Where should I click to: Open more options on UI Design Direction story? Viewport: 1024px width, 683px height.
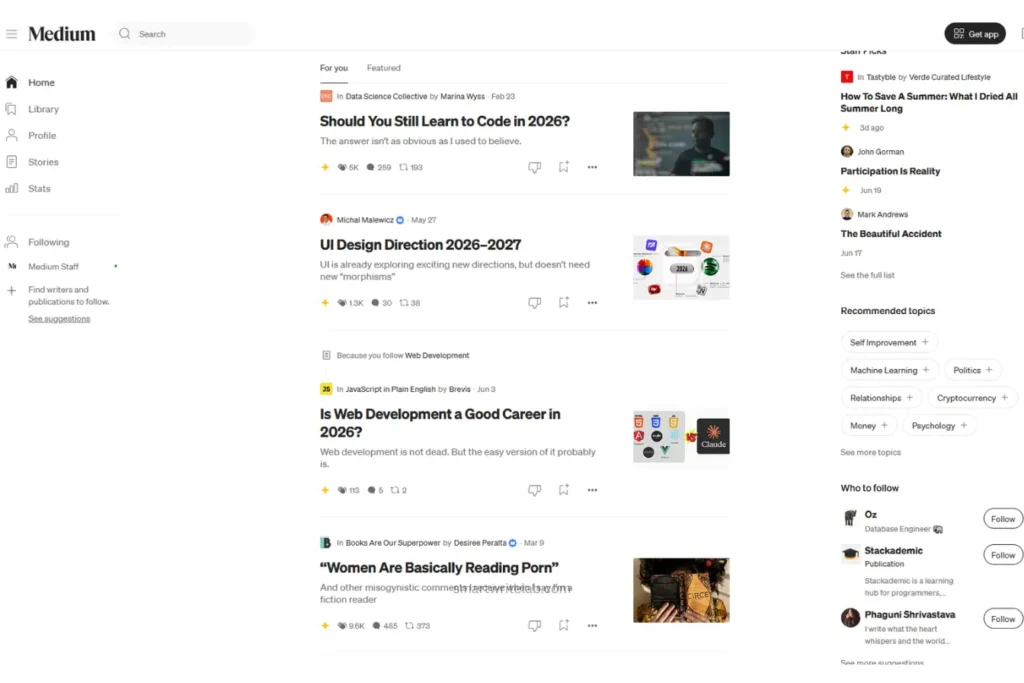(x=592, y=302)
